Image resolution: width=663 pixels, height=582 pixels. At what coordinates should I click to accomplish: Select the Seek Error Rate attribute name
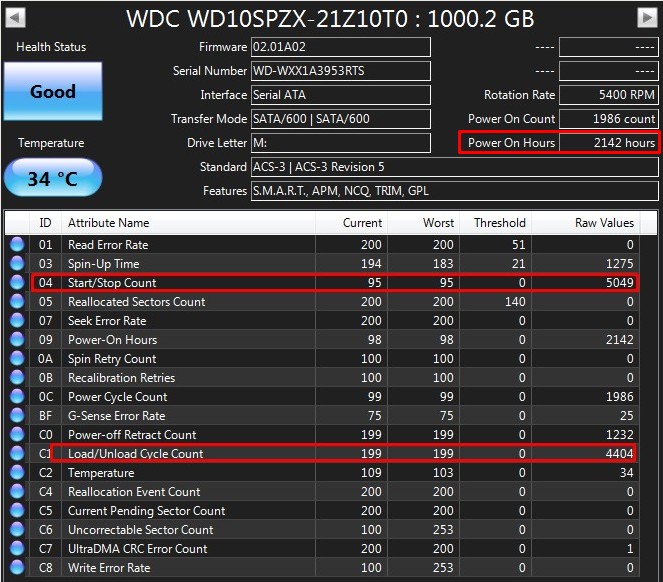pyautogui.click(x=107, y=321)
